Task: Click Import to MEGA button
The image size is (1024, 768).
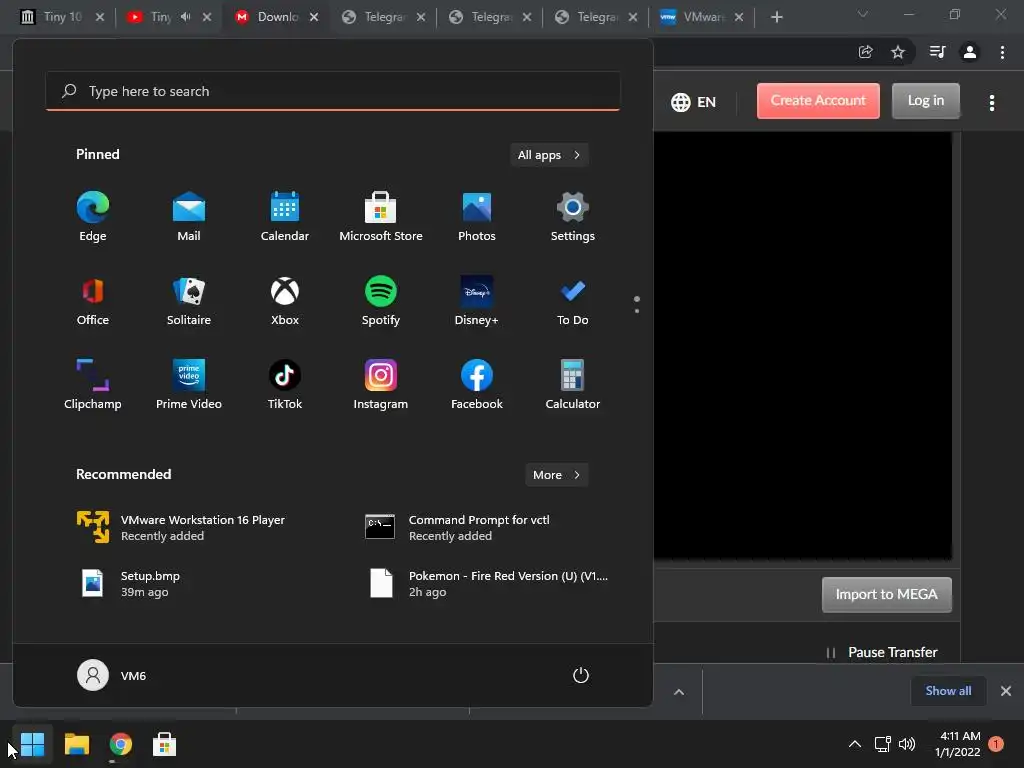Action: (x=886, y=594)
